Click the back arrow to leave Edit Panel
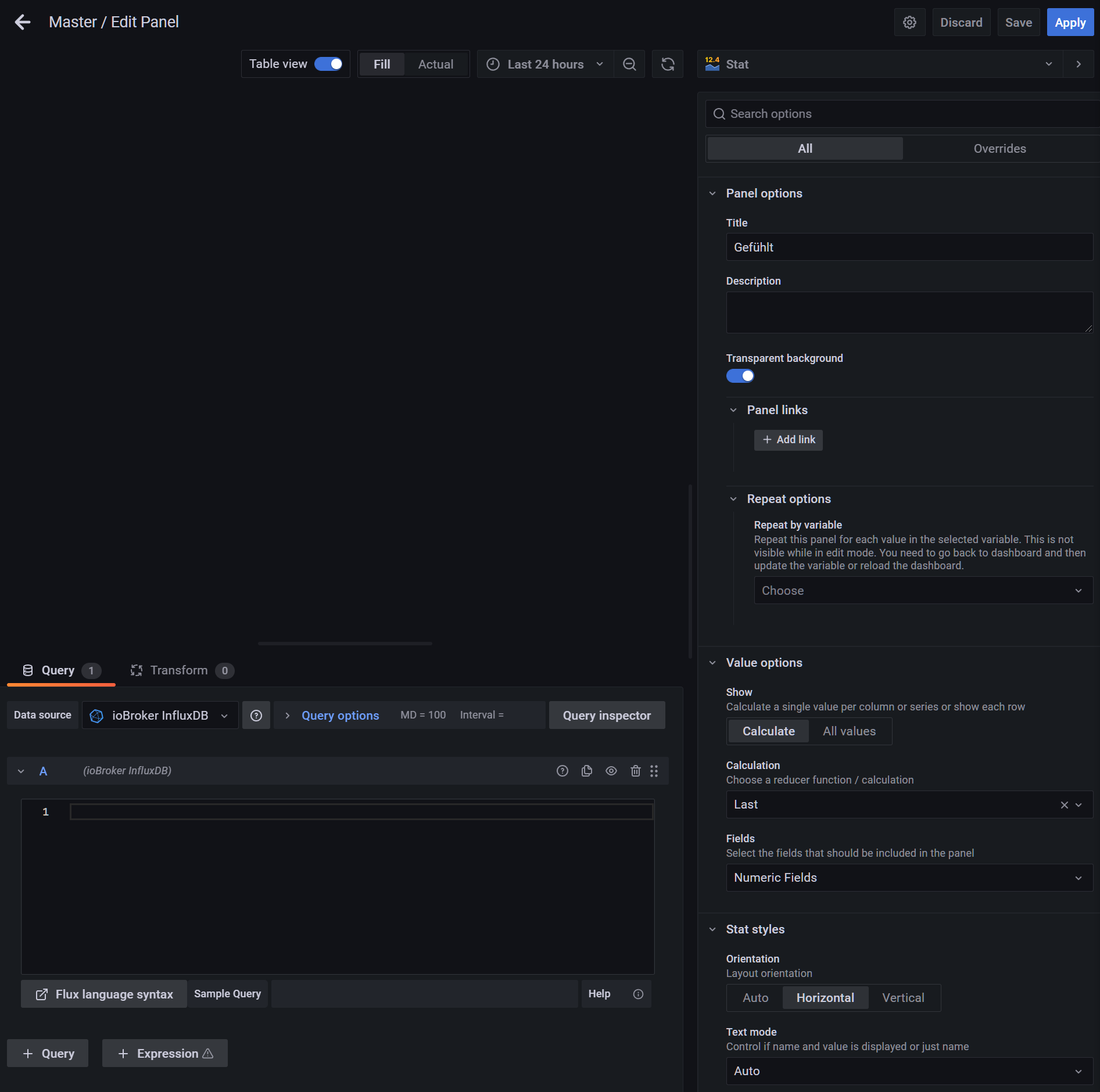This screenshot has height=1092, width=1100. pos(23,22)
